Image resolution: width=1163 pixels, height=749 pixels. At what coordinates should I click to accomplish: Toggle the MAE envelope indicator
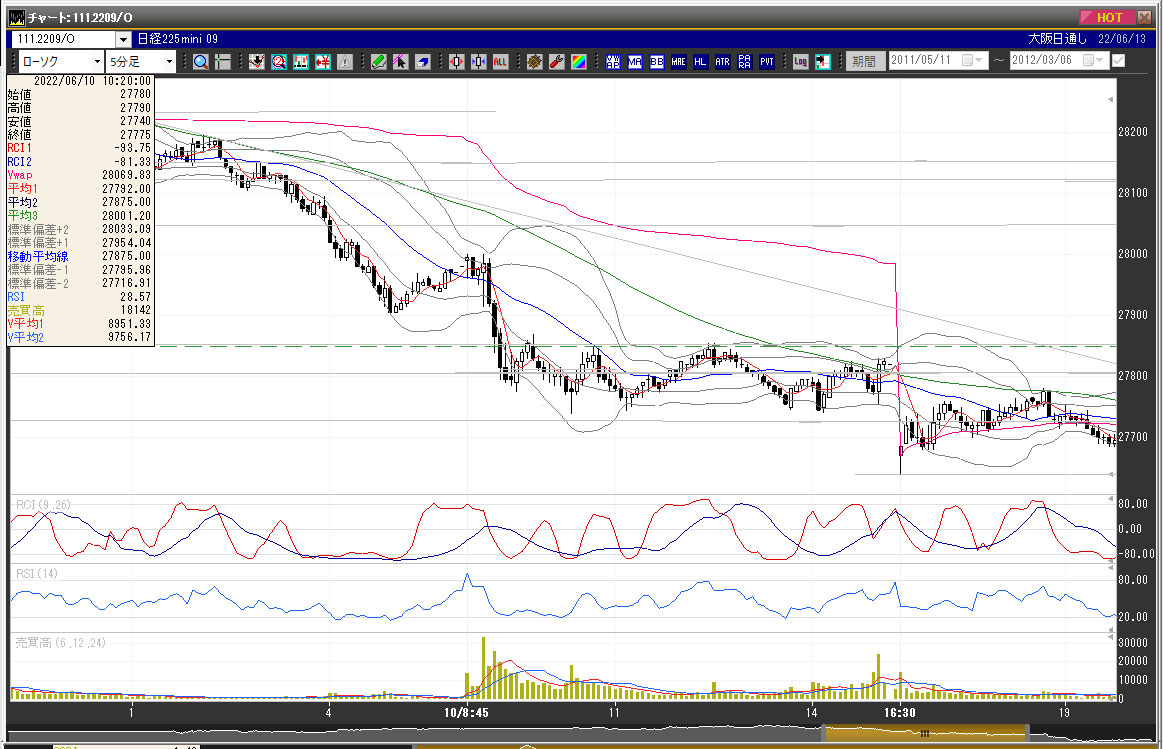[x=679, y=62]
